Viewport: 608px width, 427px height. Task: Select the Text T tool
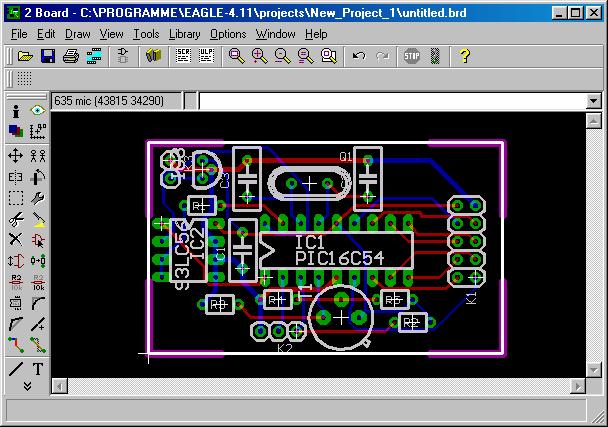pos(38,369)
